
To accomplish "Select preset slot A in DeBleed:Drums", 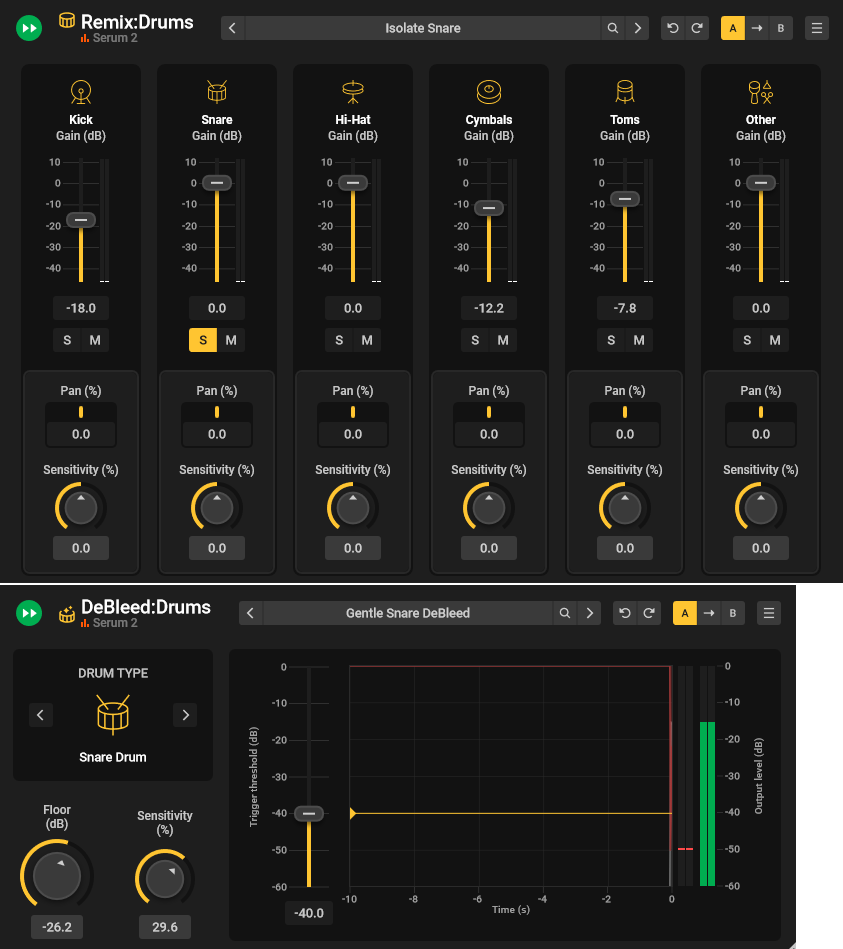I will tap(684, 613).
